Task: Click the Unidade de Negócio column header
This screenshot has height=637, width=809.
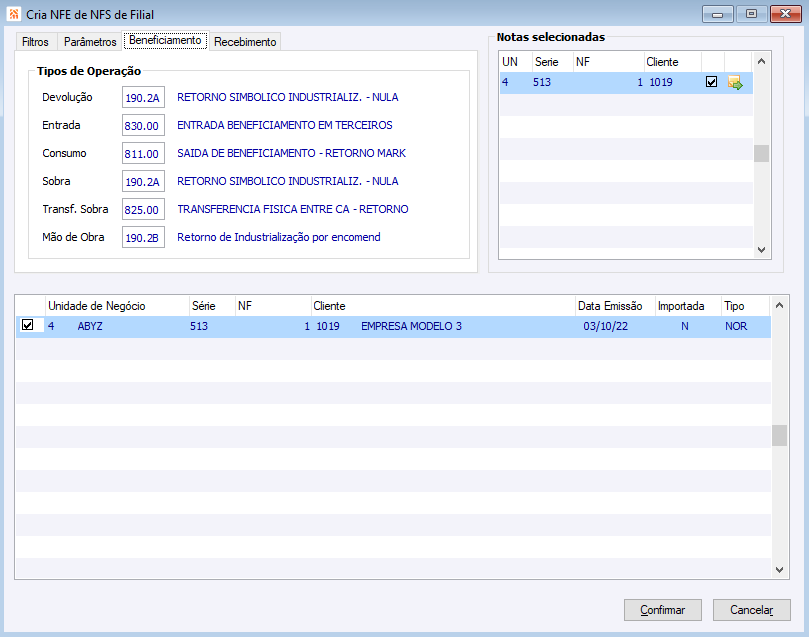Action: 118,306
